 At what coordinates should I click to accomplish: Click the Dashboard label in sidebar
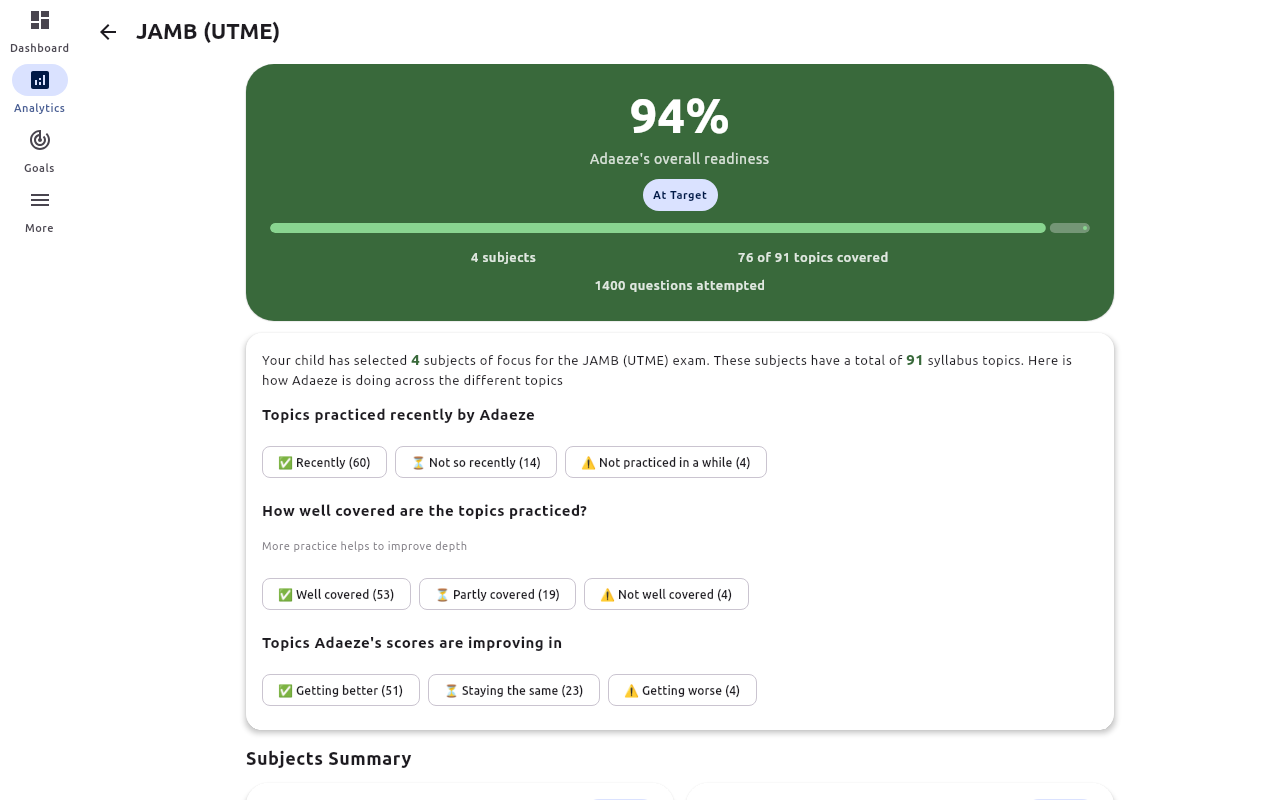[x=40, y=48]
